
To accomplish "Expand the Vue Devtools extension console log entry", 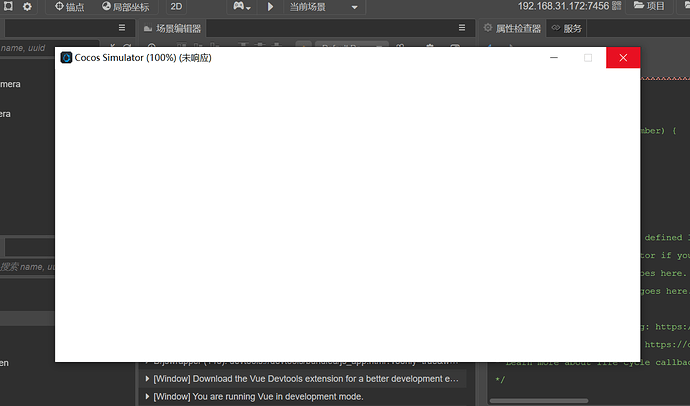I will (147, 379).
